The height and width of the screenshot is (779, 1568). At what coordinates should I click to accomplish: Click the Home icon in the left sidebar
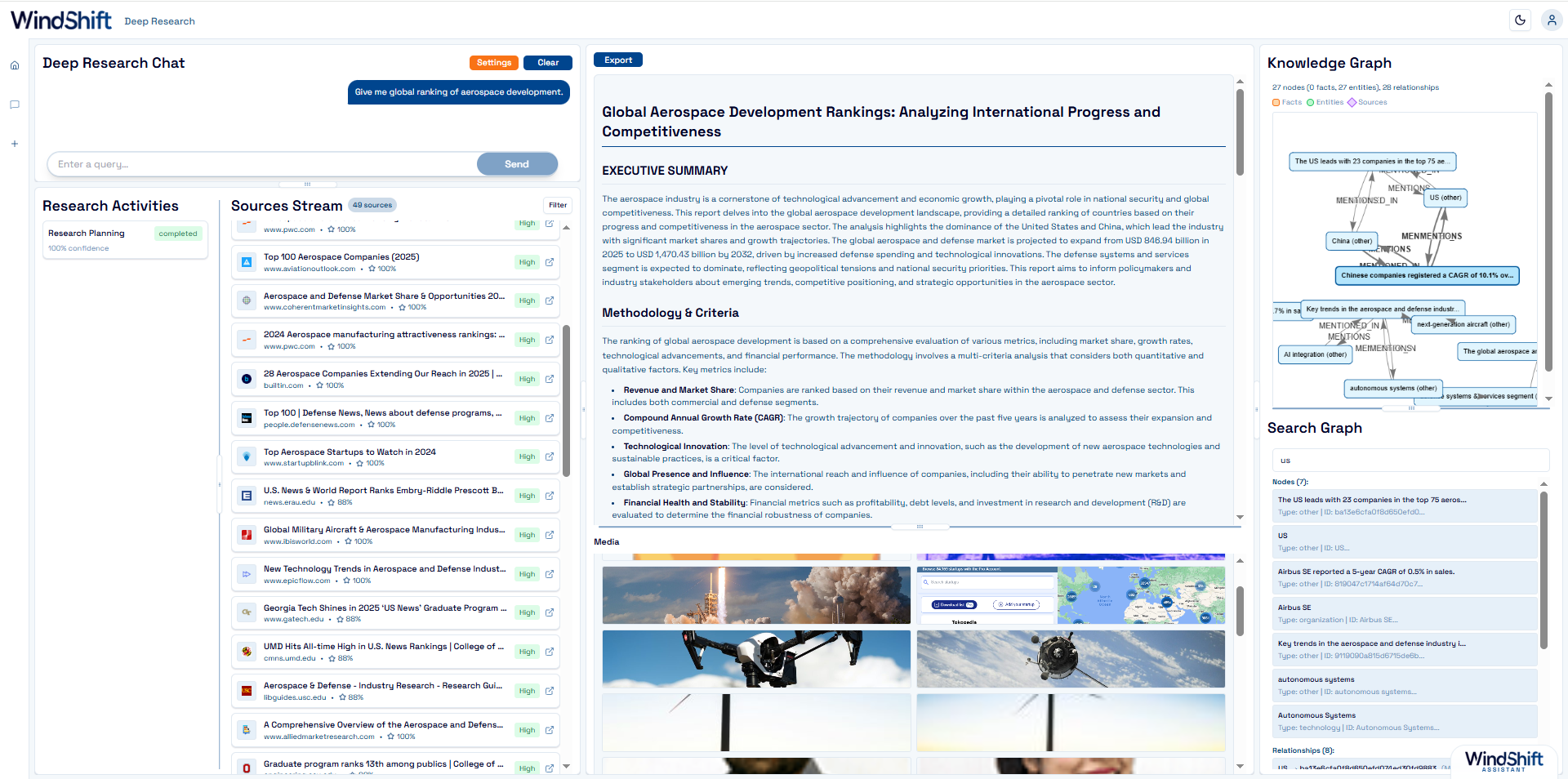click(x=15, y=65)
